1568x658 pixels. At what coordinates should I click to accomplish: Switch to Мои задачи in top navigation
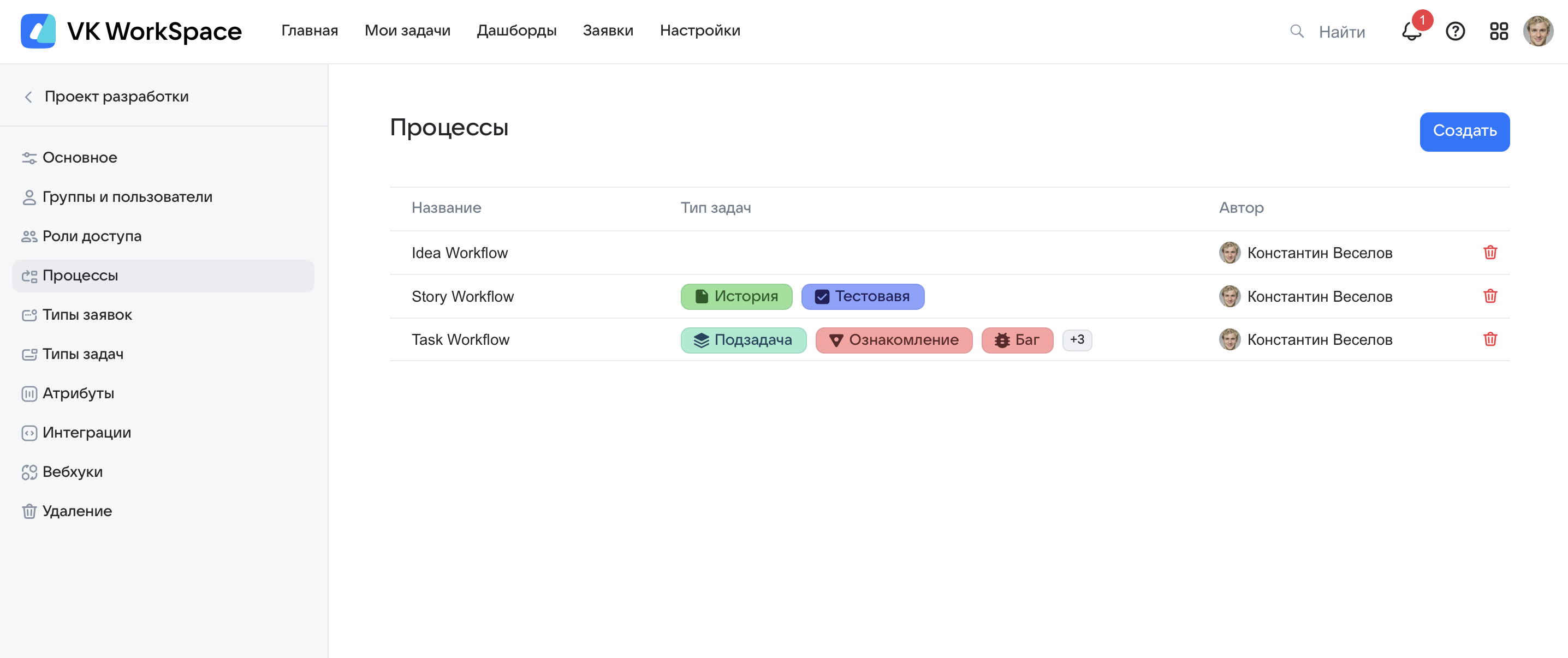407,31
